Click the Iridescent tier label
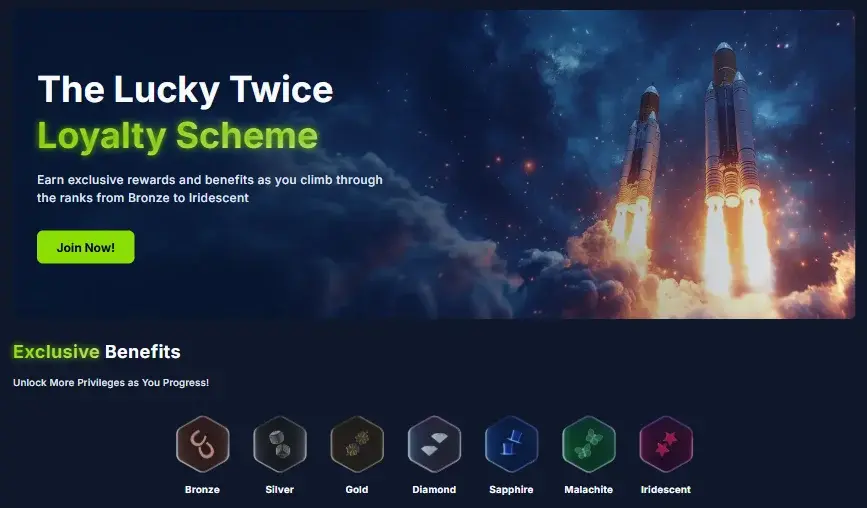The image size is (867, 508). (666, 490)
